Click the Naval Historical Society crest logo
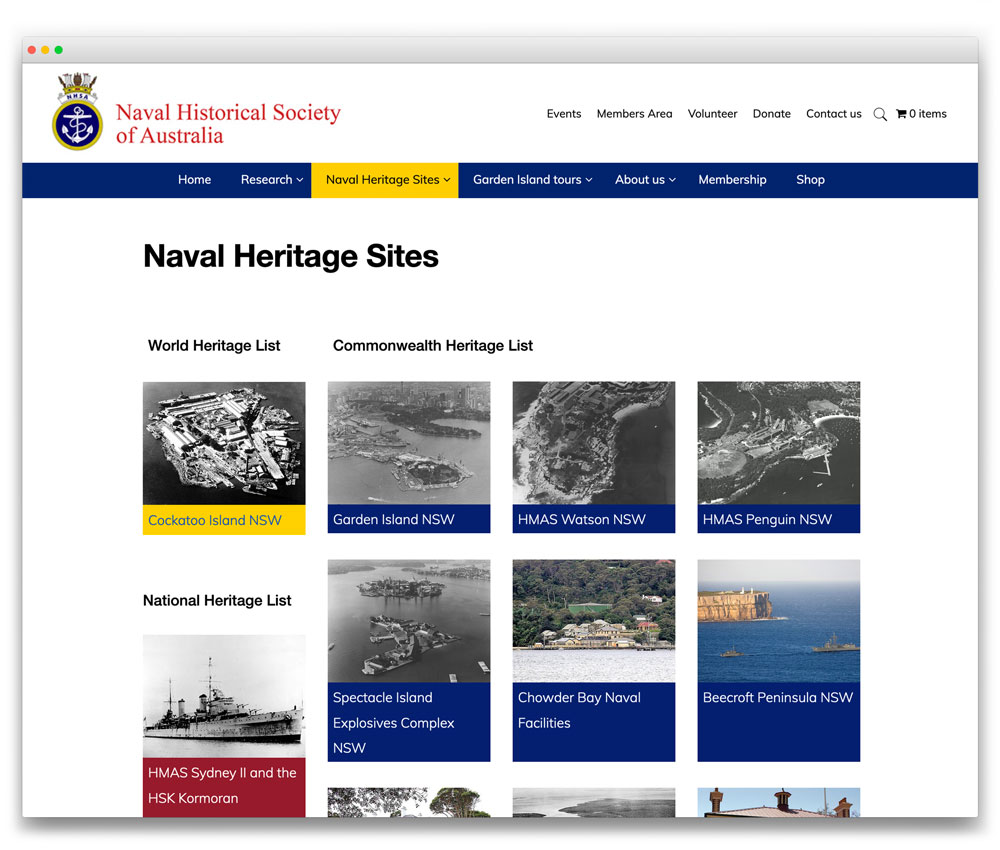This screenshot has width=1000, height=850. click(77, 112)
